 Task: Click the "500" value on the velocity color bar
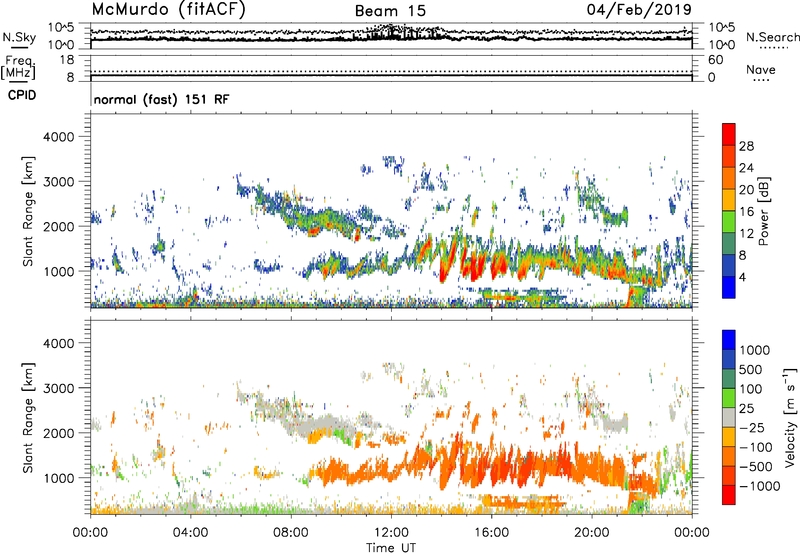751,370
